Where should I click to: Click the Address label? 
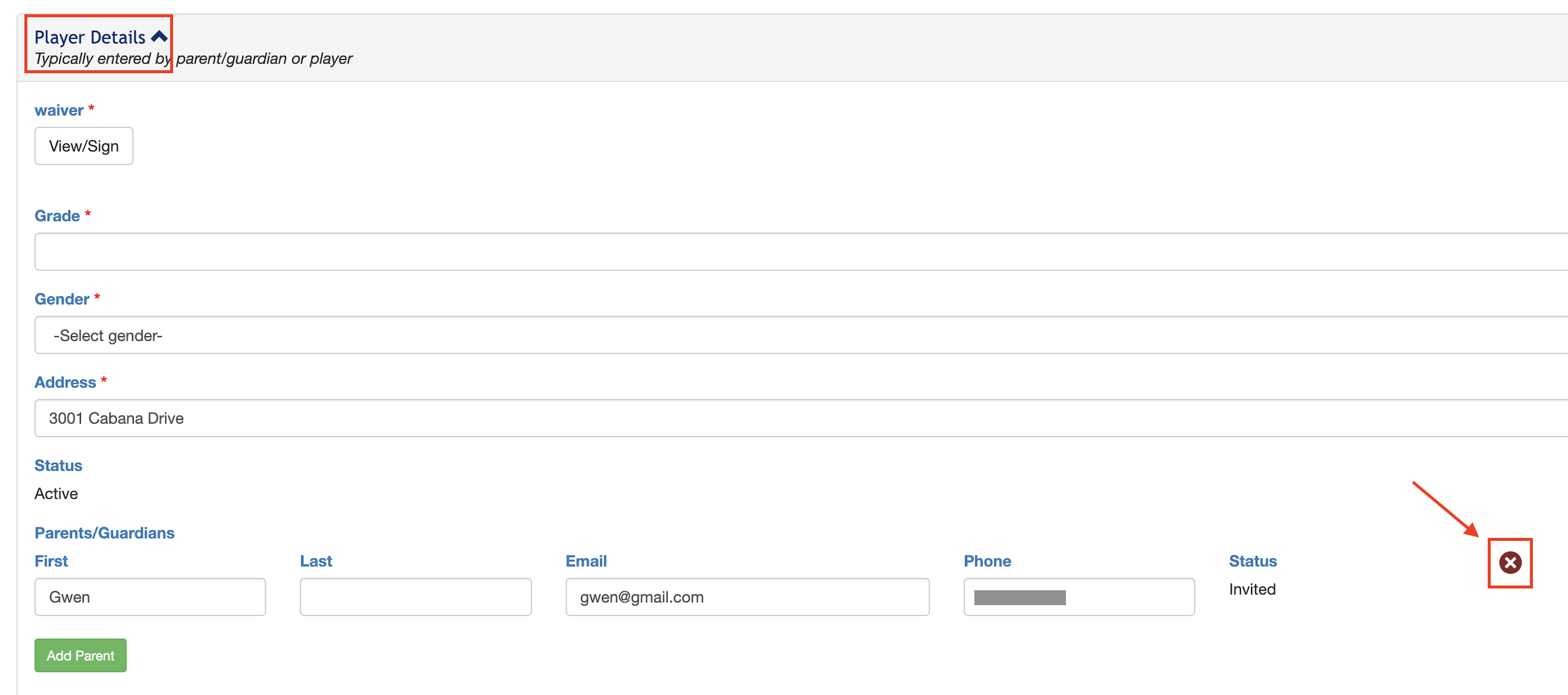pos(65,383)
